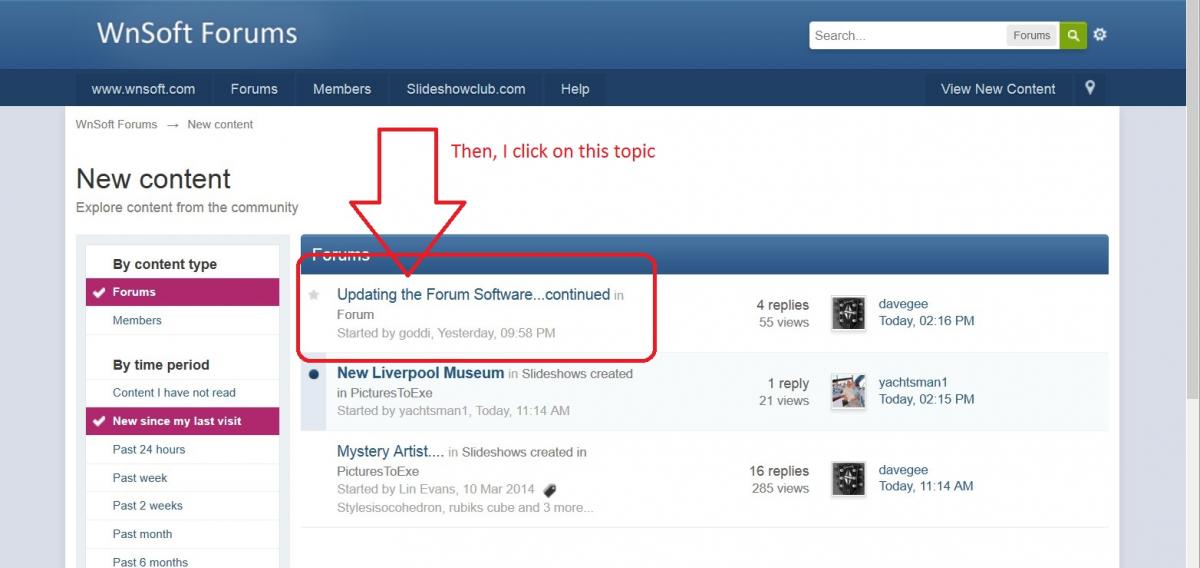The width and height of the screenshot is (1200, 568).
Task: Click WnSoft Forums site title
Action: [x=197, y=33]
